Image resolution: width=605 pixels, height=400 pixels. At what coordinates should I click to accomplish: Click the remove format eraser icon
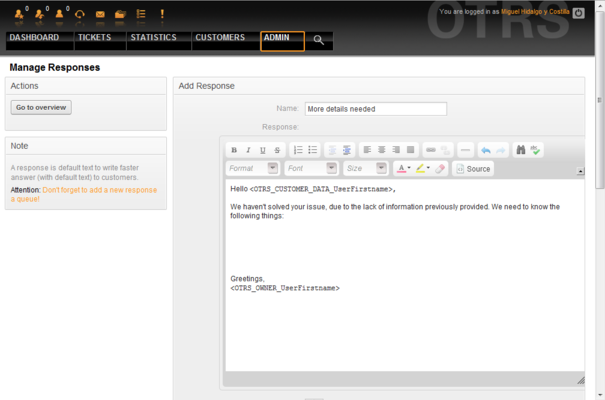440,169
